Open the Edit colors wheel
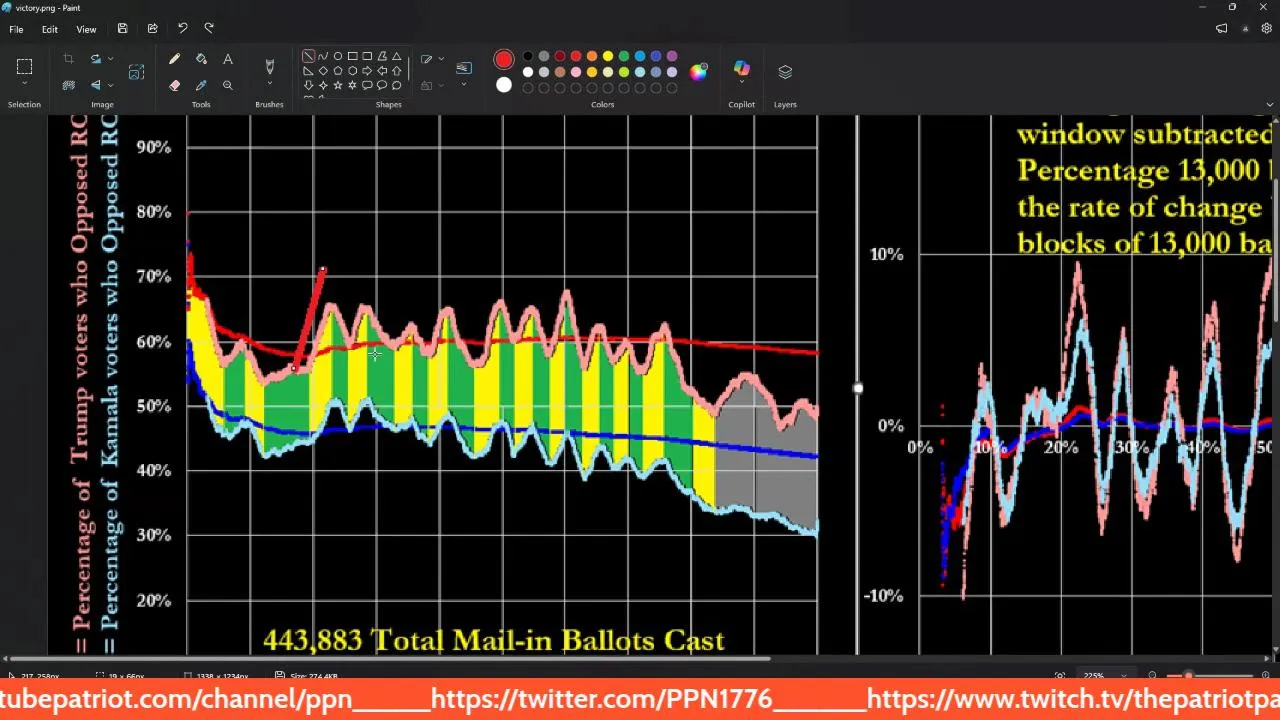1280x720 pixels. pyautogui.click(x=699, y=71)
